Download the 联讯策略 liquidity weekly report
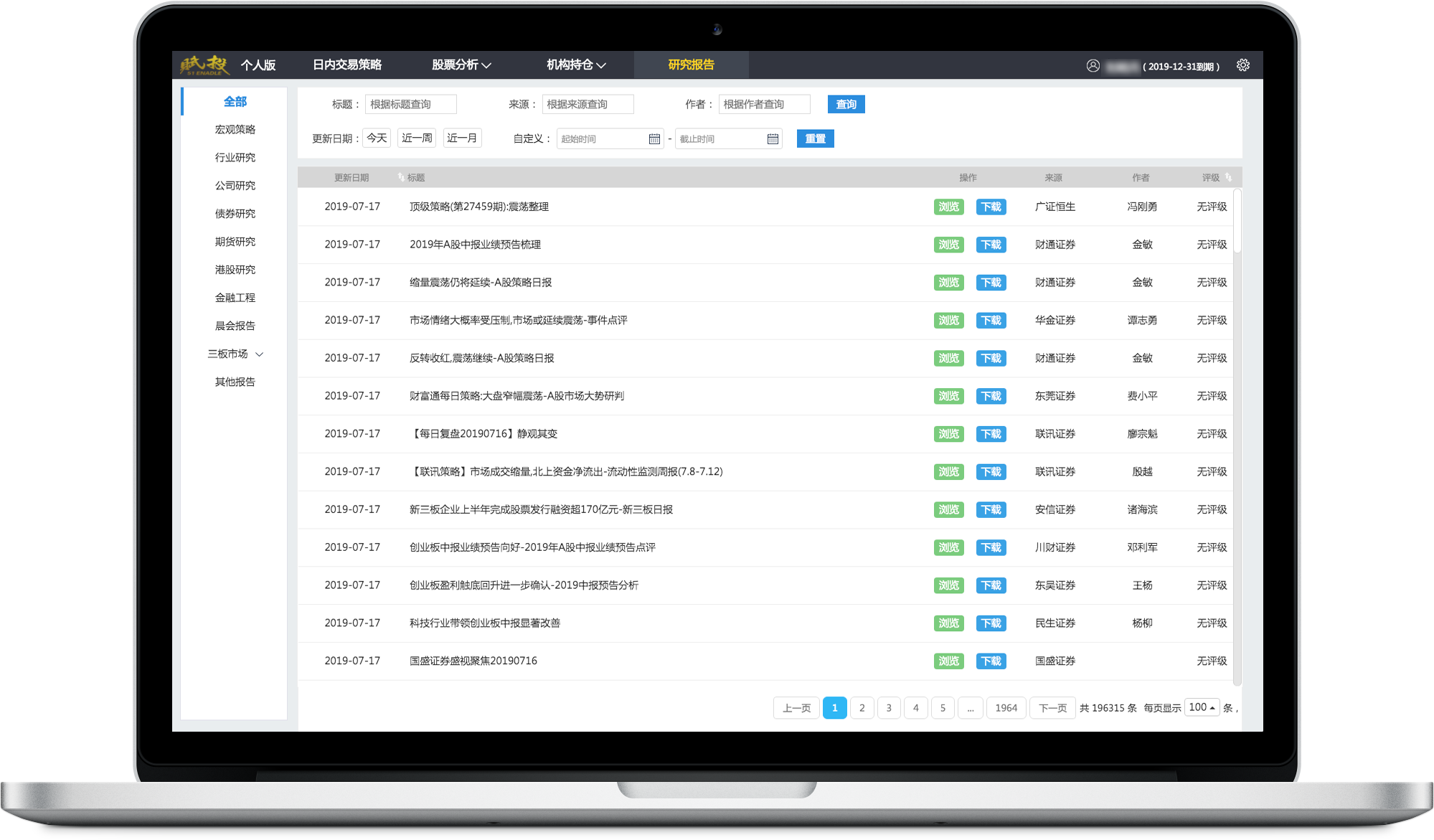Screen dimensions: 1434x840 991,472
